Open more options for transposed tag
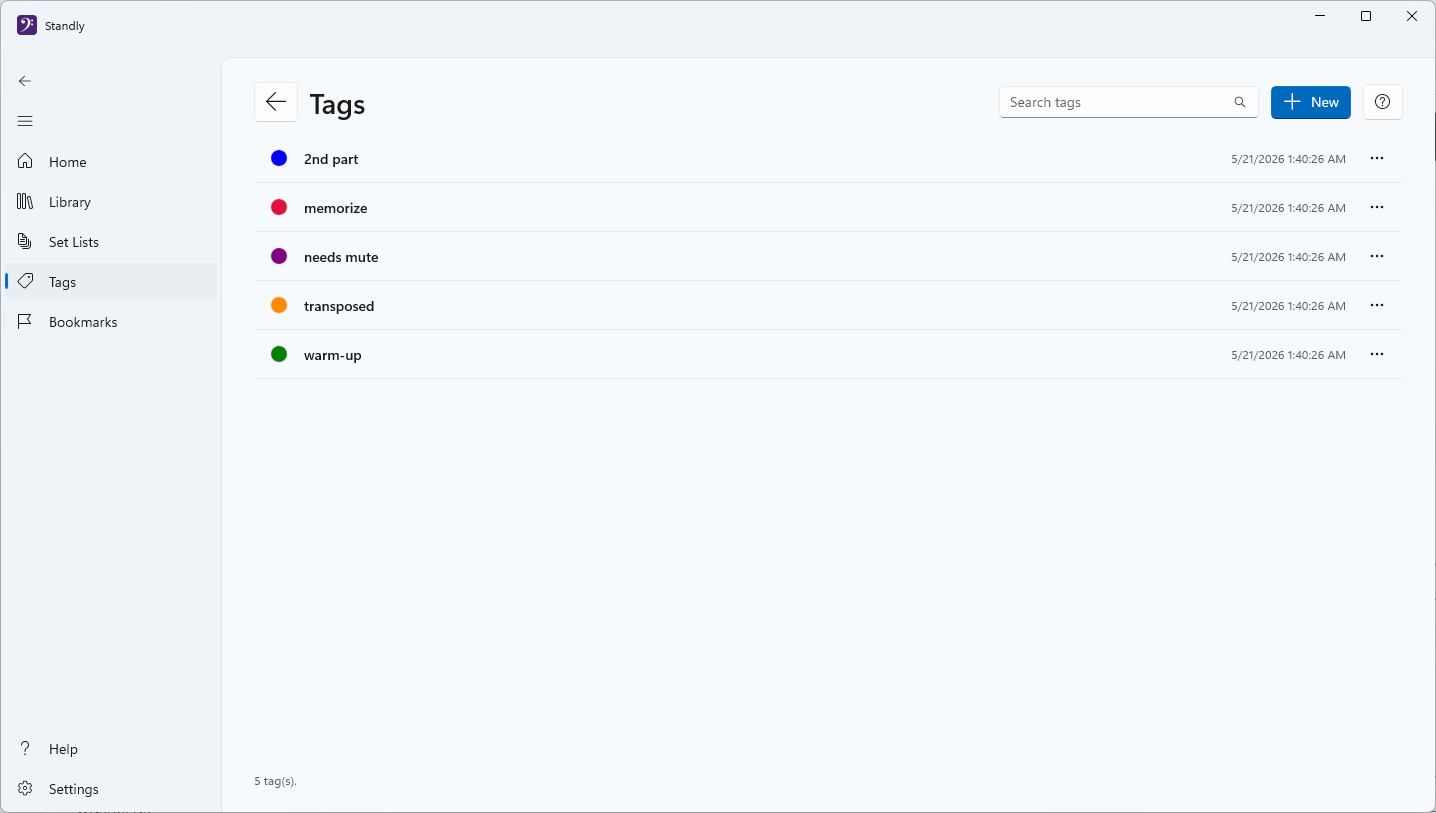Image resolution: width=1436 pixels, height=813 pixels. tap(1377, 305)
